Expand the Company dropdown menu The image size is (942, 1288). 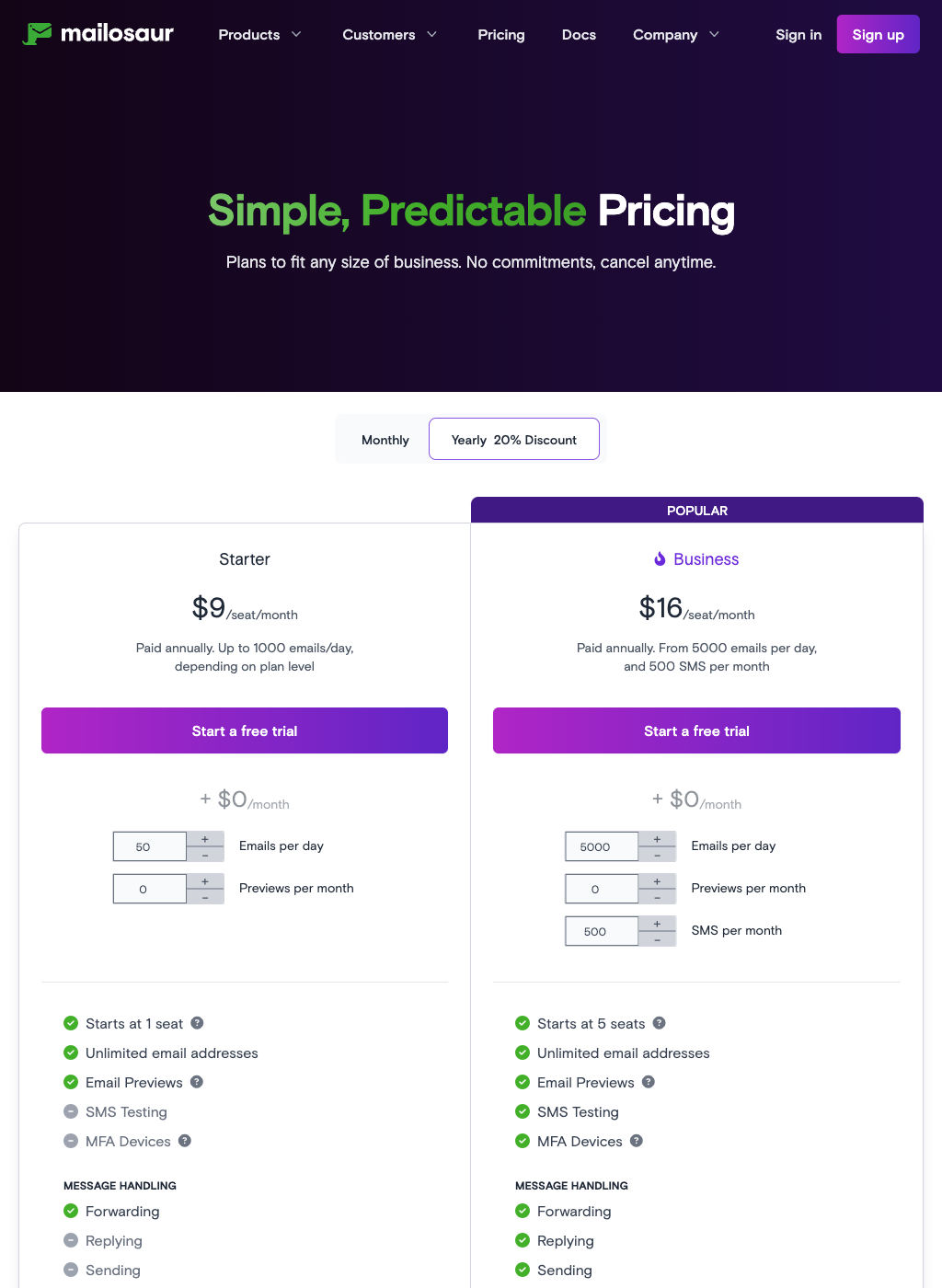675,35
